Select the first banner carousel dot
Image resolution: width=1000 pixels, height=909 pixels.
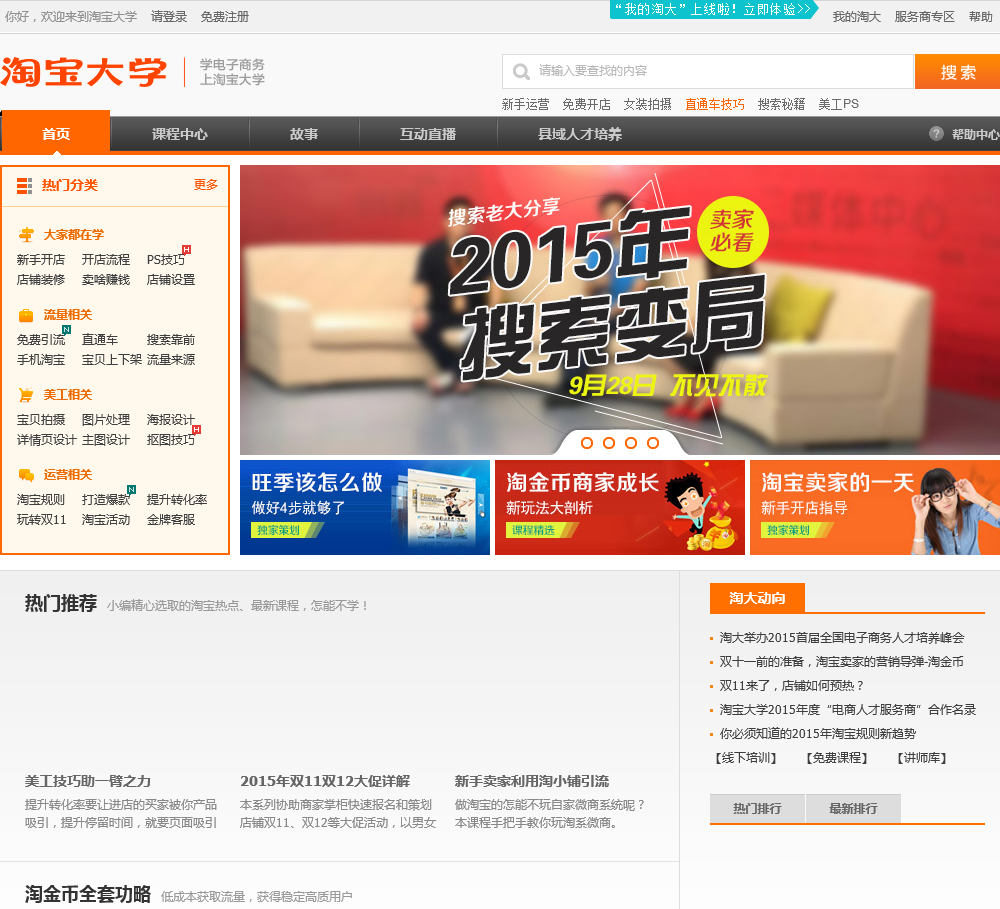pos(587,443)
